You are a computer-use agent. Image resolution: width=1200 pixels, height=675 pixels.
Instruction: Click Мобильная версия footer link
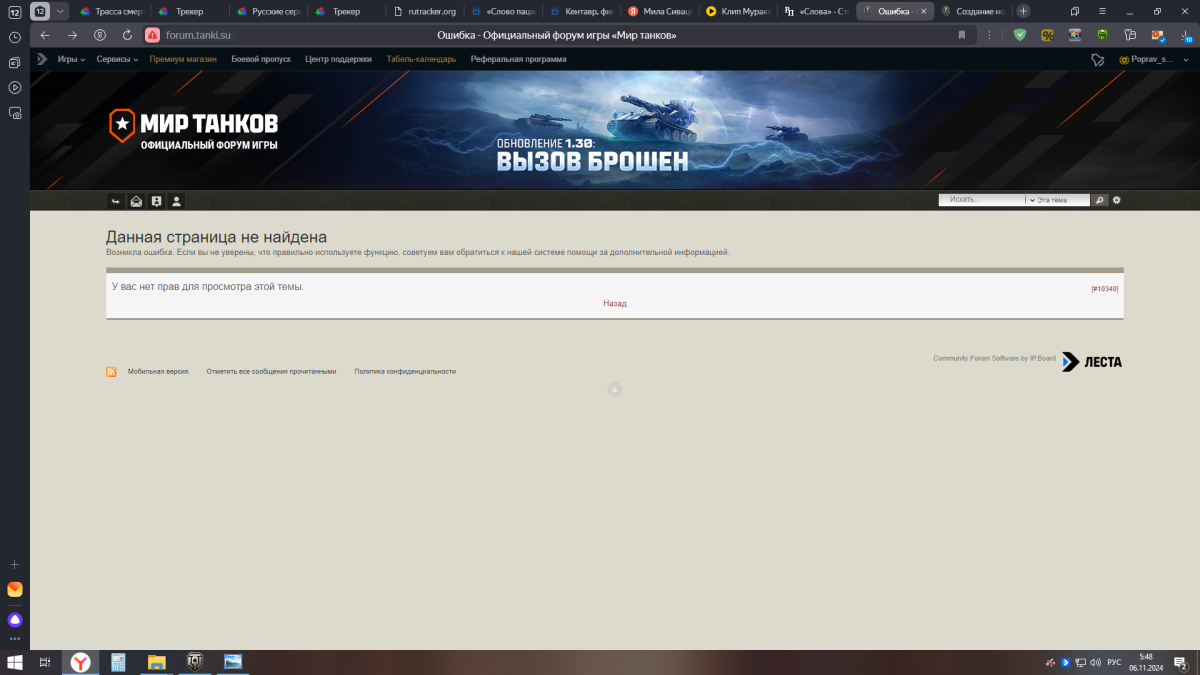158,371
